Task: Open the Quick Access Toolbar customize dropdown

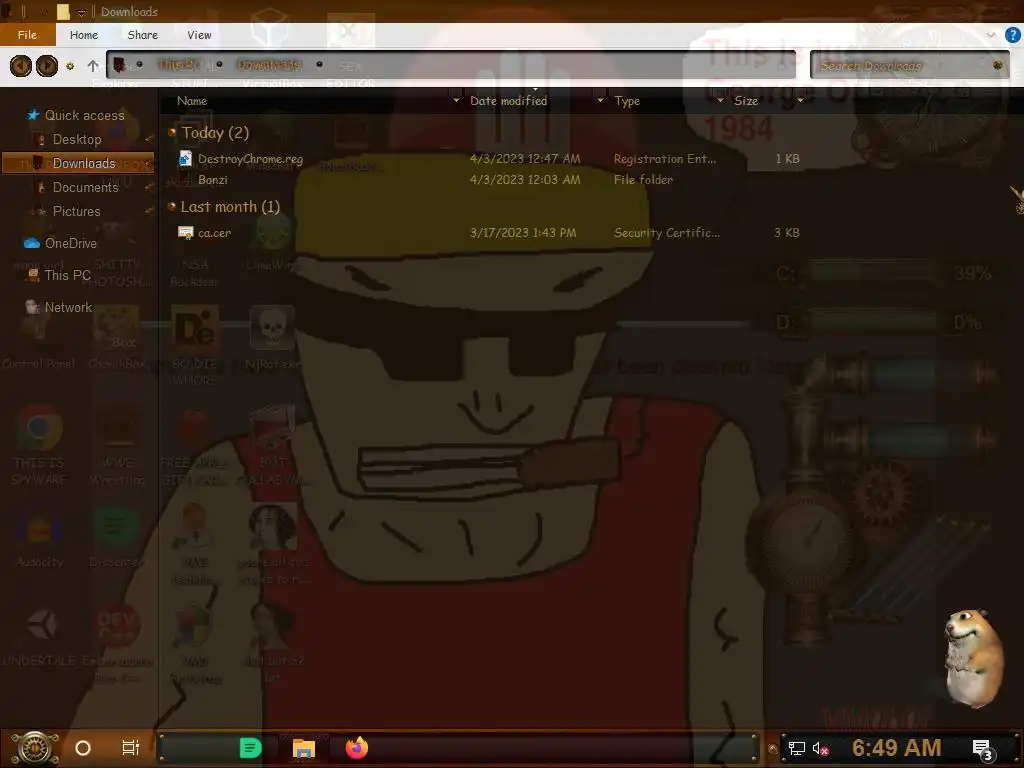Action: [82, 12]
